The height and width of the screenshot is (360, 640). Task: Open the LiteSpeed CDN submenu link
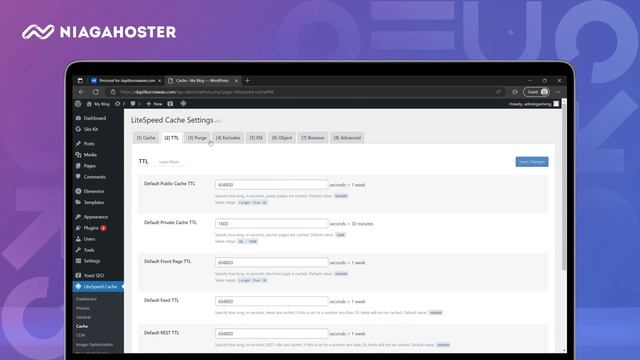[x=80, y=335]
